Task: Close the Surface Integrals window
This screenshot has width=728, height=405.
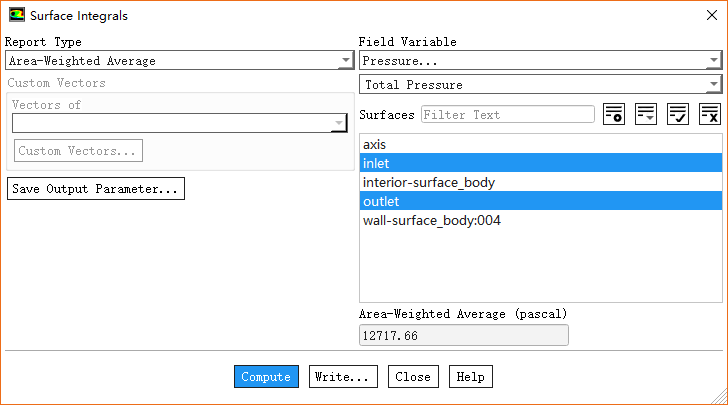Action: coord(706,16)
